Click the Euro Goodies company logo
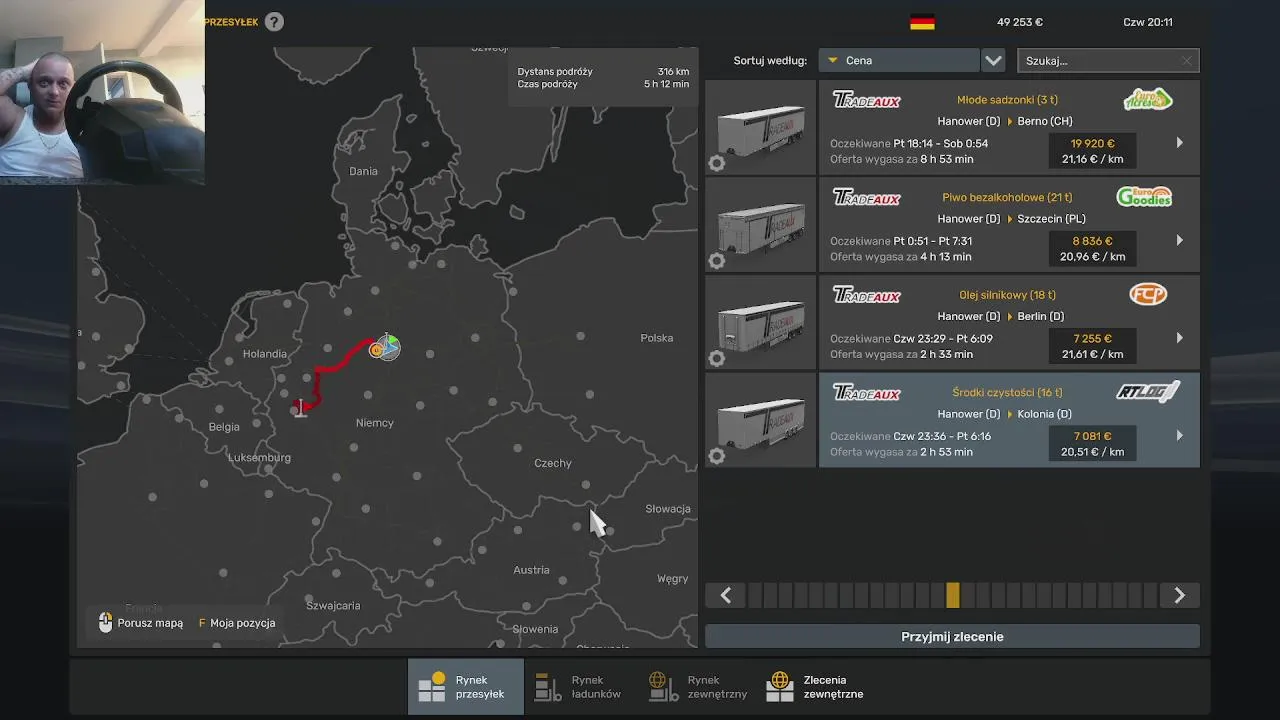 tap(1144, 197)
